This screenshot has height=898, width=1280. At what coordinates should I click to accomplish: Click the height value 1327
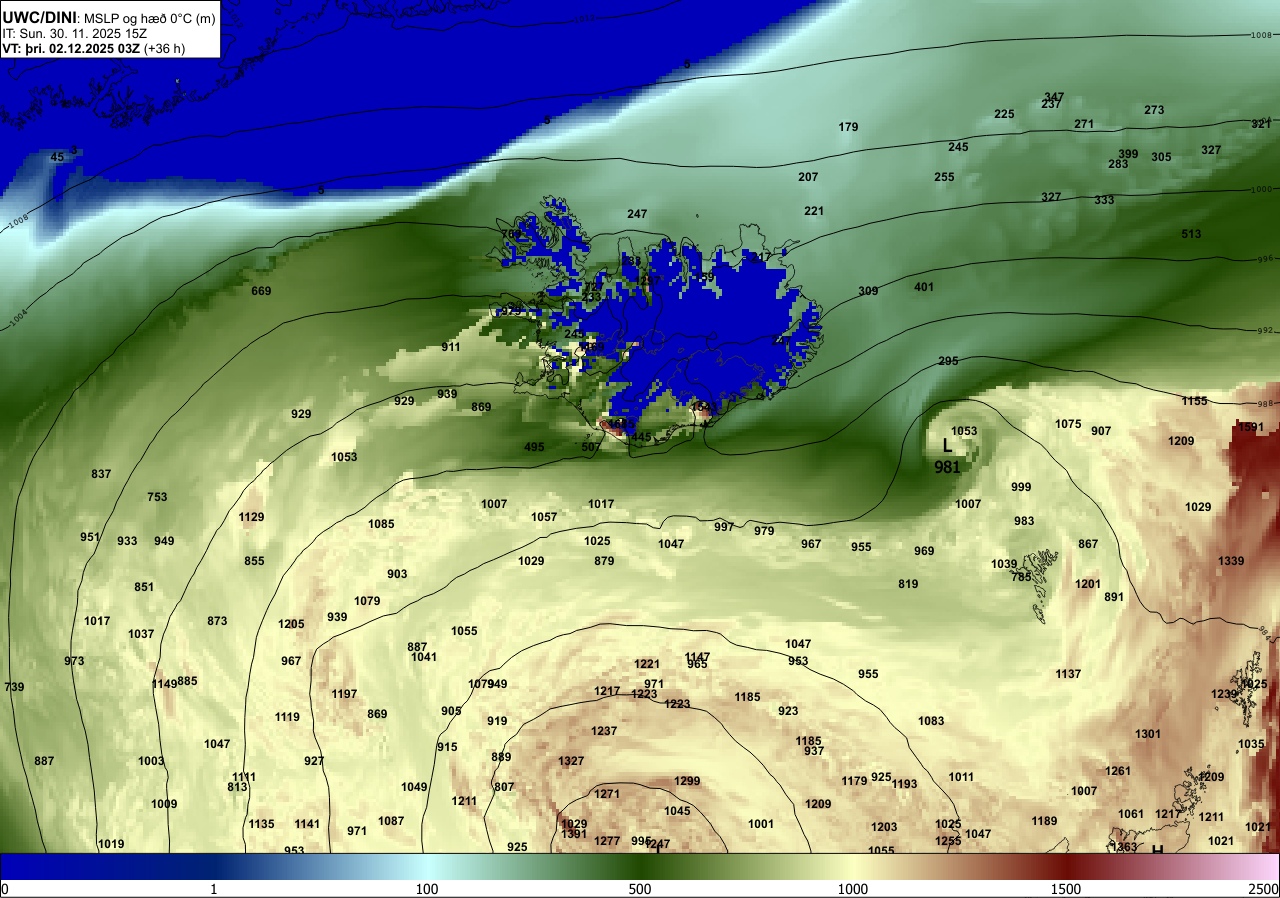coord(571,761)
